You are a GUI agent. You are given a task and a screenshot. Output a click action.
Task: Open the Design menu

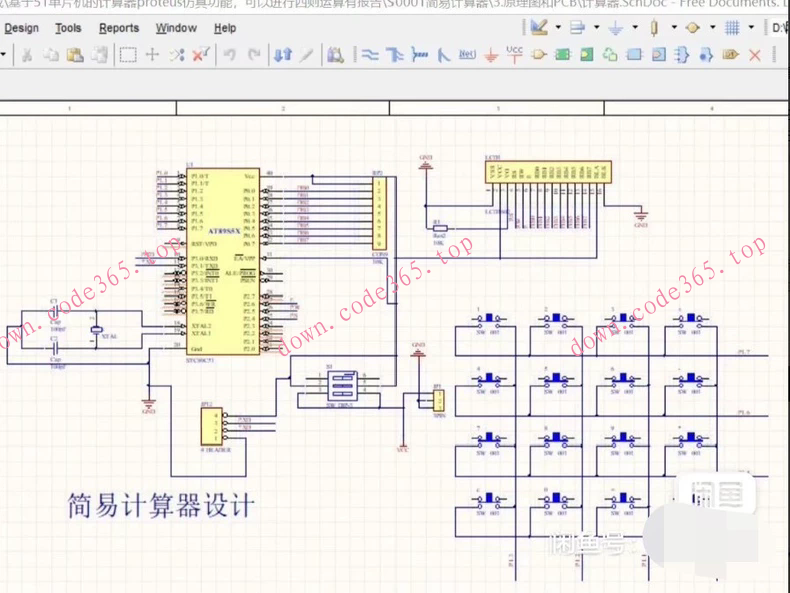21,28
